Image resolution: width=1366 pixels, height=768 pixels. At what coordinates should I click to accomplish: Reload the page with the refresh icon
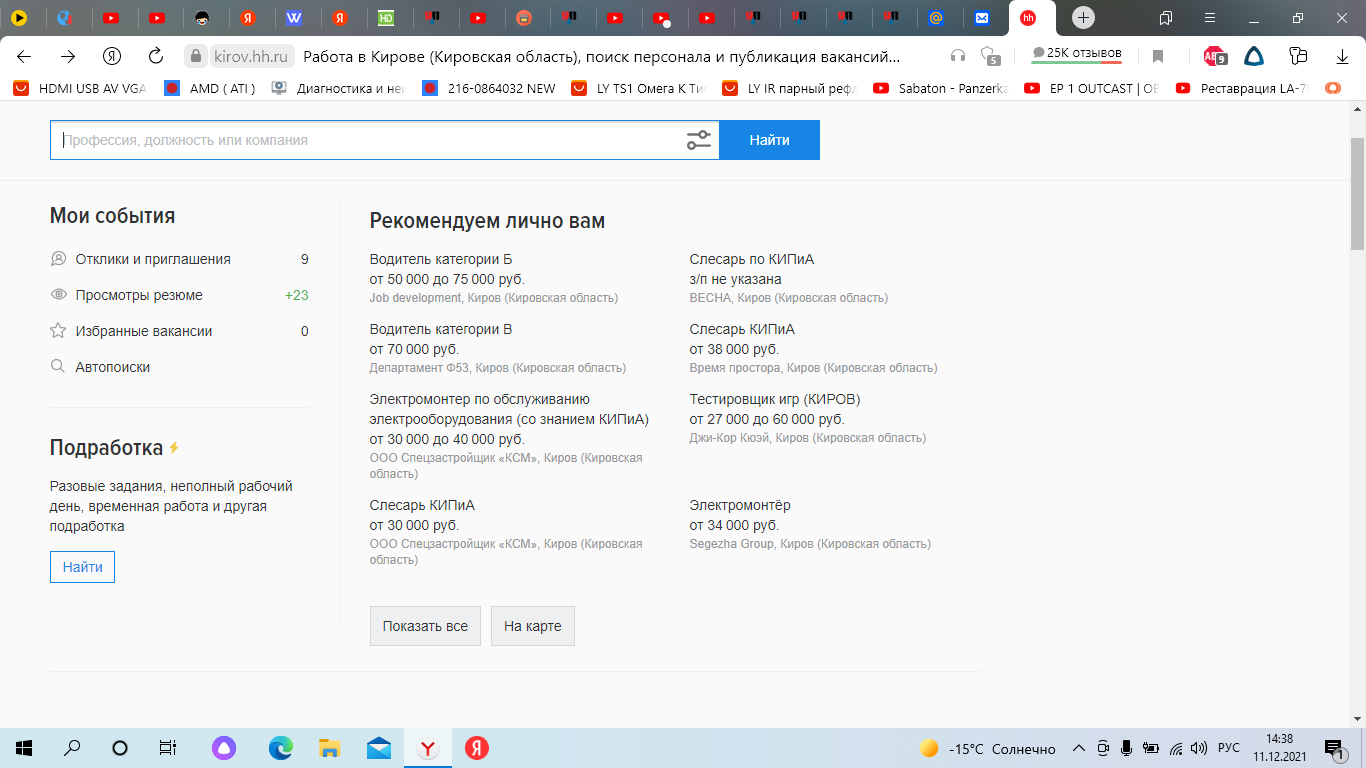[155, 56]
